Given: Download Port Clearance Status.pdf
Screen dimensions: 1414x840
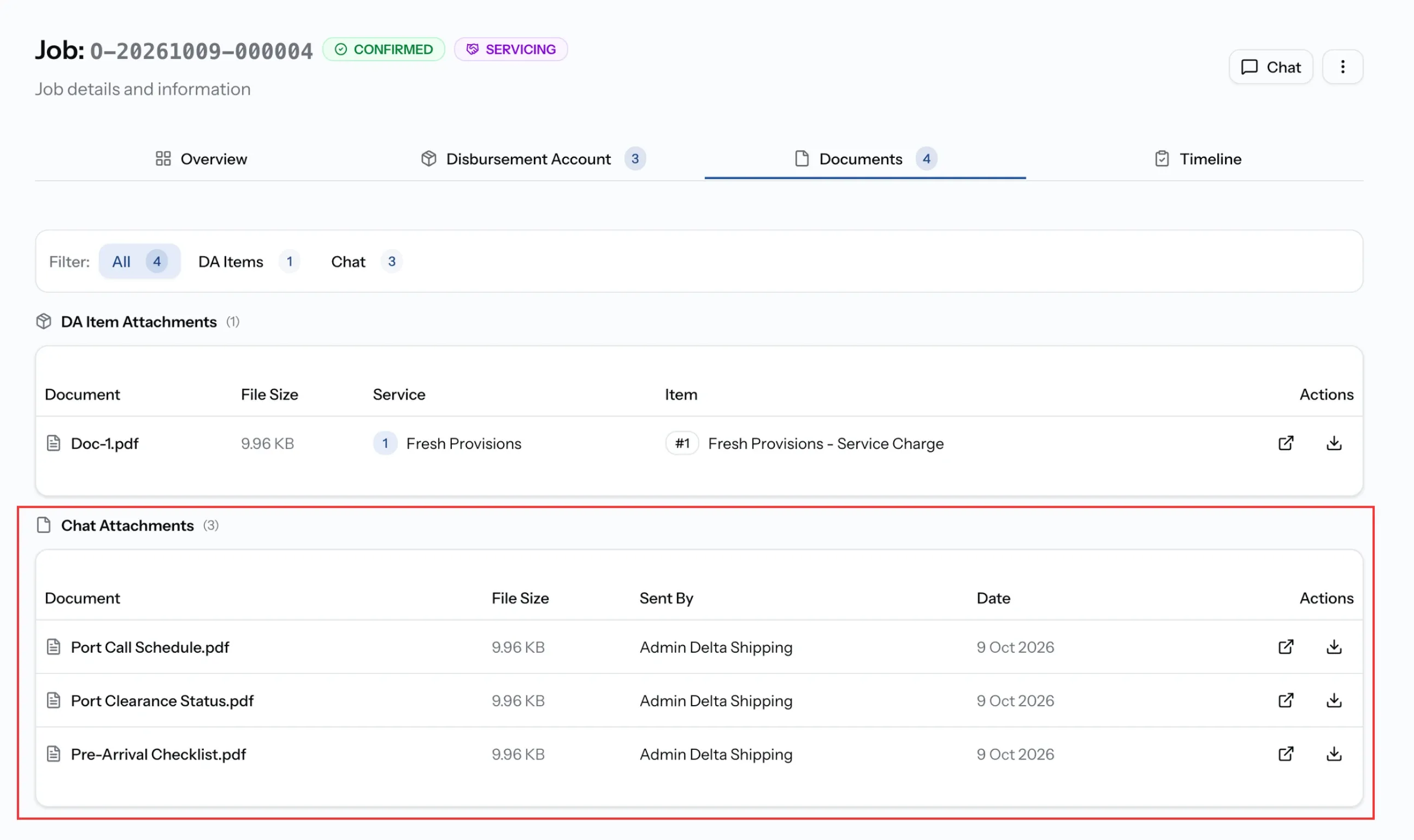Looking at the screenshot, I should pyautogui.click(x=1334, y=701).
